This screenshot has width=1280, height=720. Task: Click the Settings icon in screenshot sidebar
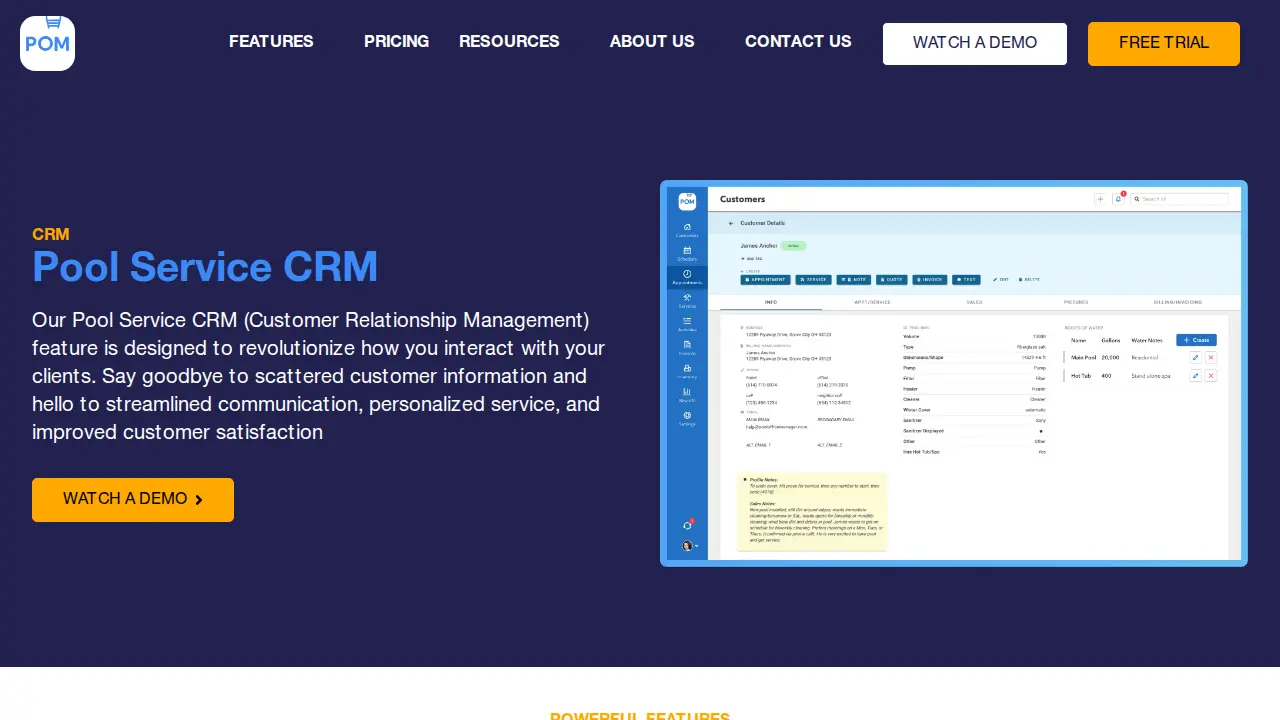click(x=687, y=418)
